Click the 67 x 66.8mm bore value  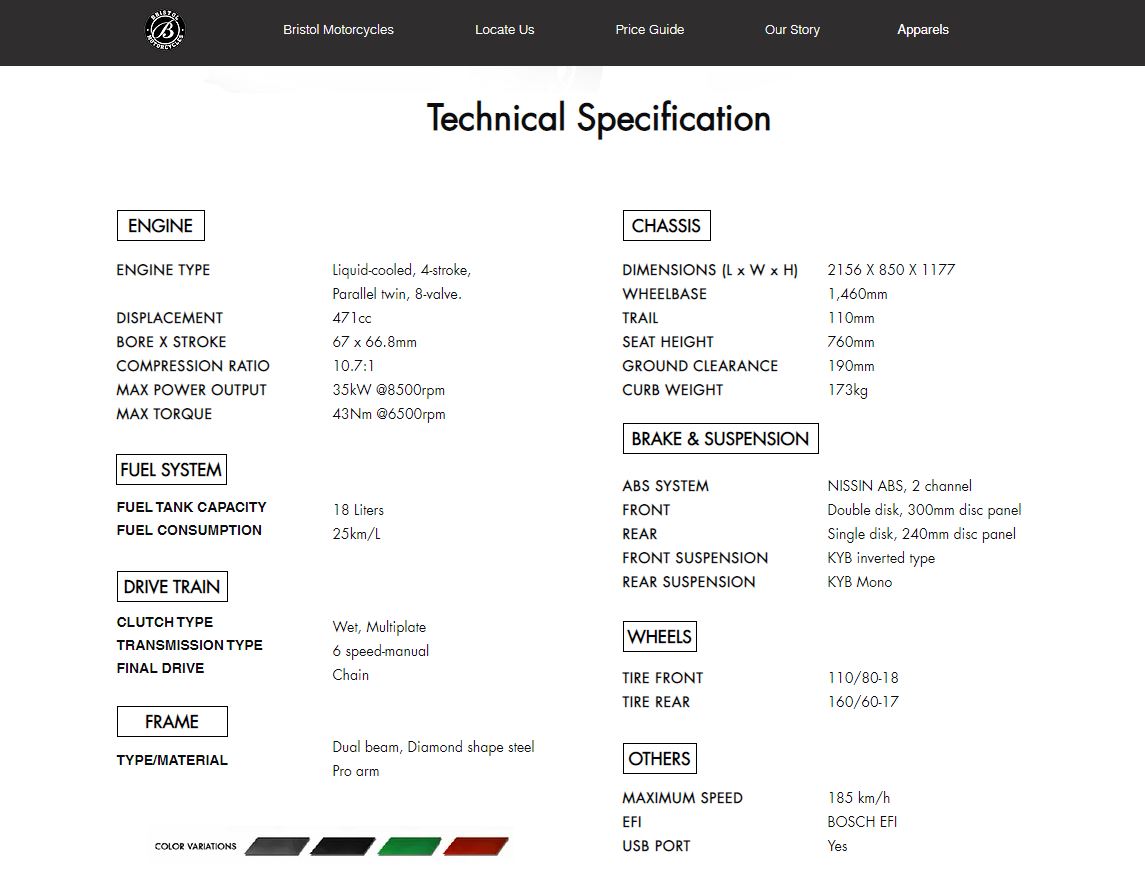coord(375,342)
